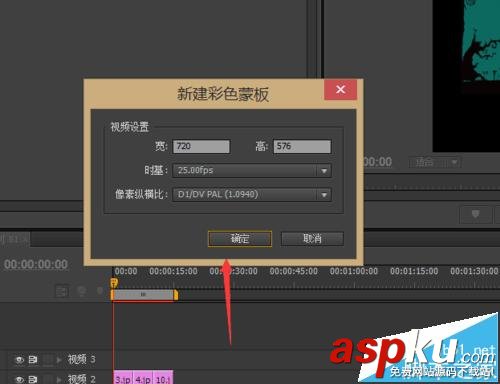Open the 时基 dropdown showing 25.00fps
The height and width of the screenshot is (384, 500).
[x=252, y=171]
